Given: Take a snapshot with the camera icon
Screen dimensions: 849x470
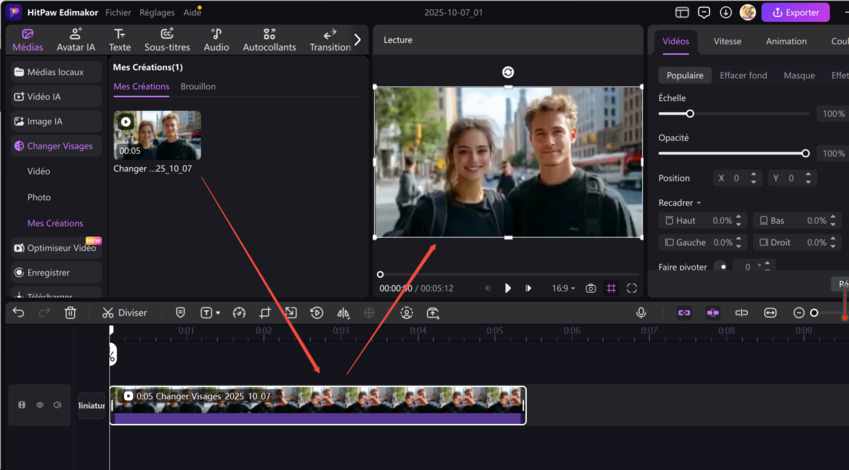Looking at the screenshot, I should click(590, 288).
